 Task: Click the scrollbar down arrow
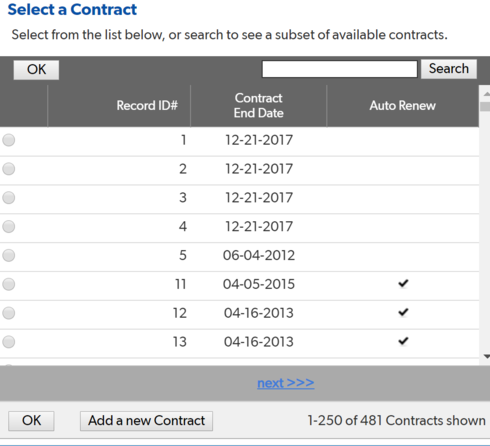[486, 357]
